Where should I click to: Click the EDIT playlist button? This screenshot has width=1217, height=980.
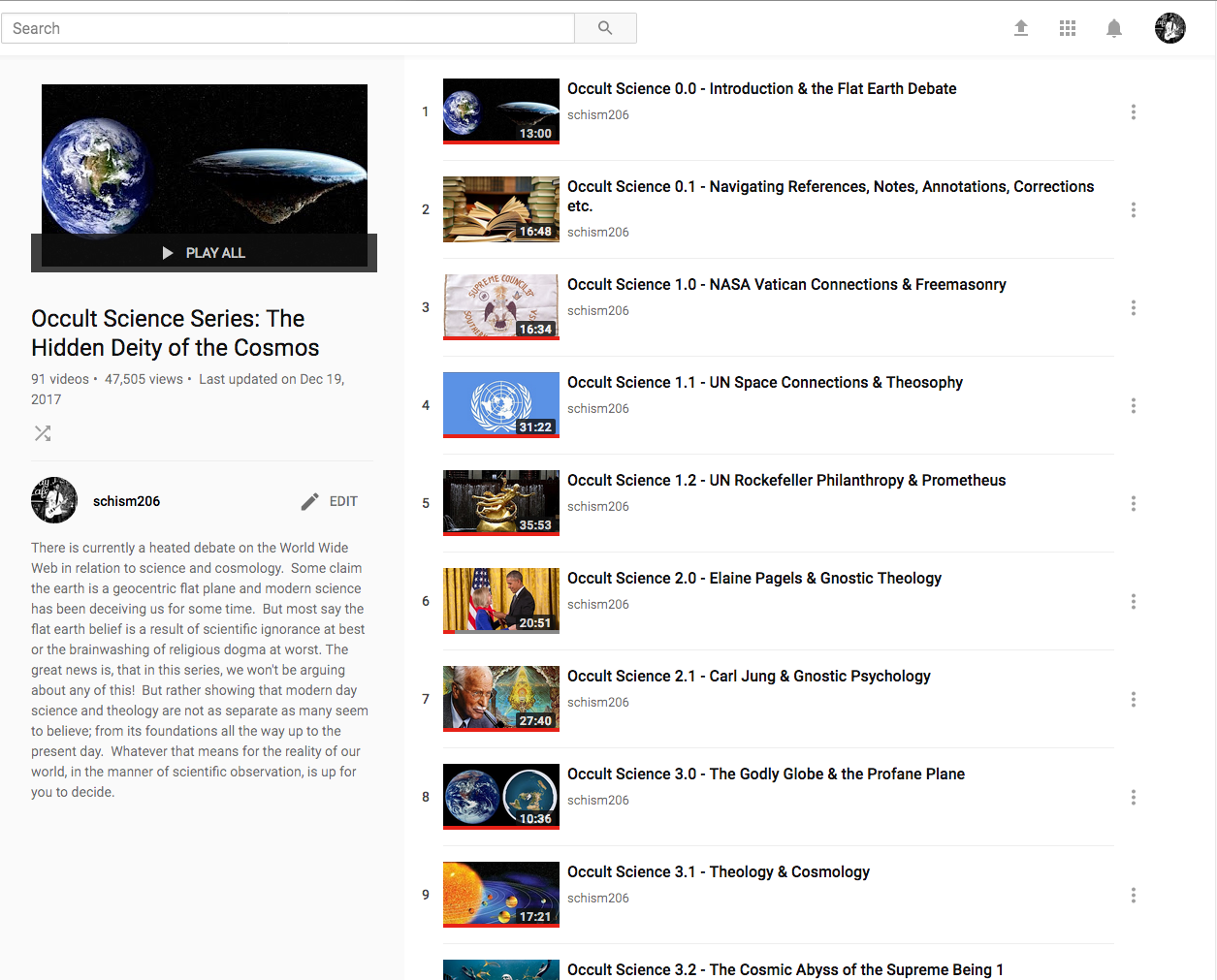(330, 501)
